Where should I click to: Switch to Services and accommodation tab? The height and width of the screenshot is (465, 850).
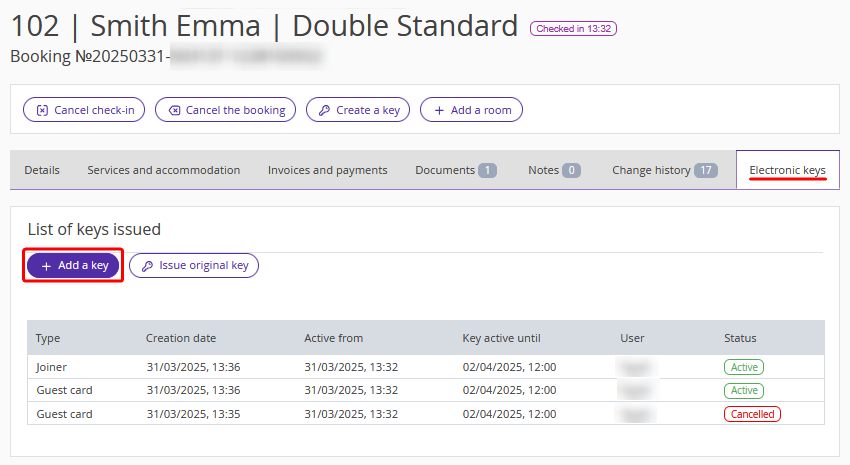tap(163, 170)
